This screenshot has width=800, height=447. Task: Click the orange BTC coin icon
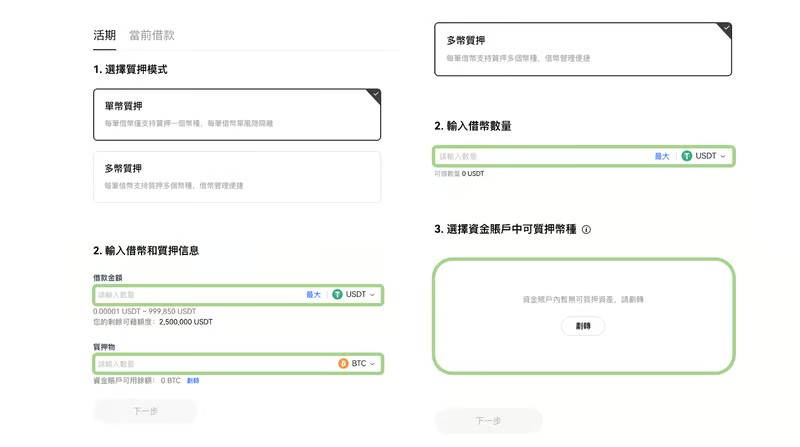click(x=343, y=364)
